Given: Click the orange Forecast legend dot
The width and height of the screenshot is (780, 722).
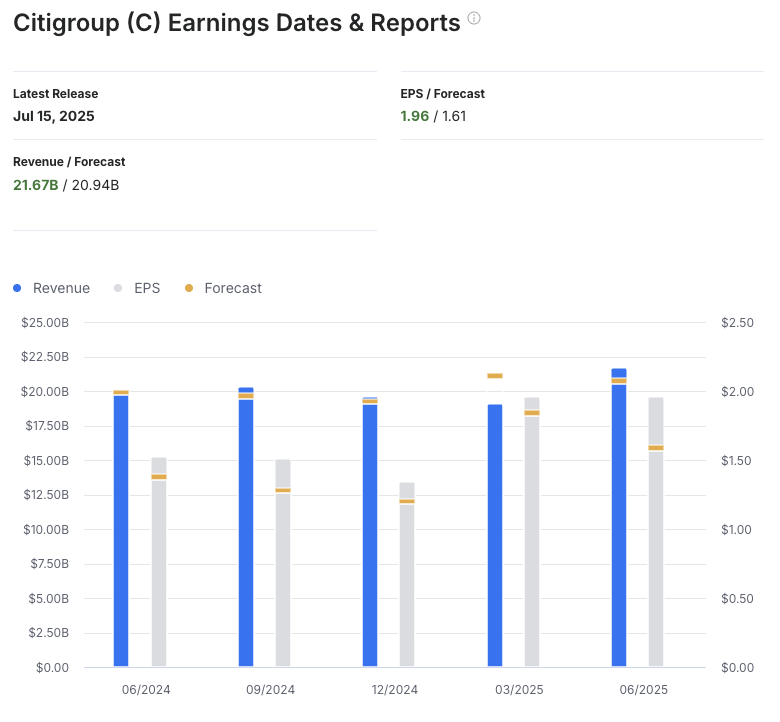Looking at the screenshot, I should coord(189,288).
